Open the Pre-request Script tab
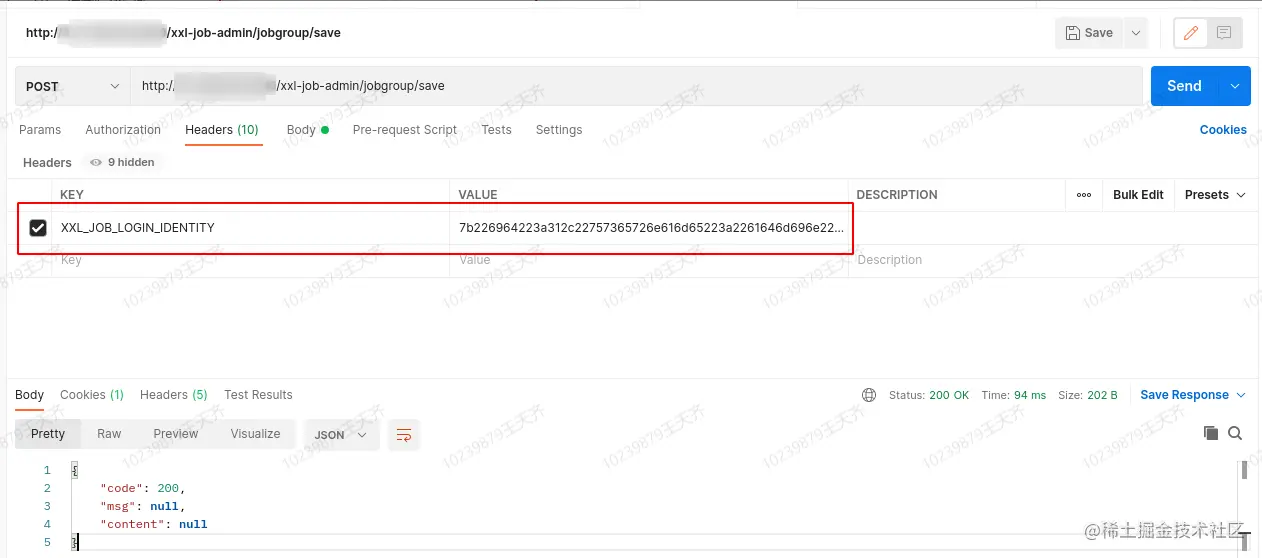Image resolution: width=1262 pixels, height=558 pixels. [405, 130]
